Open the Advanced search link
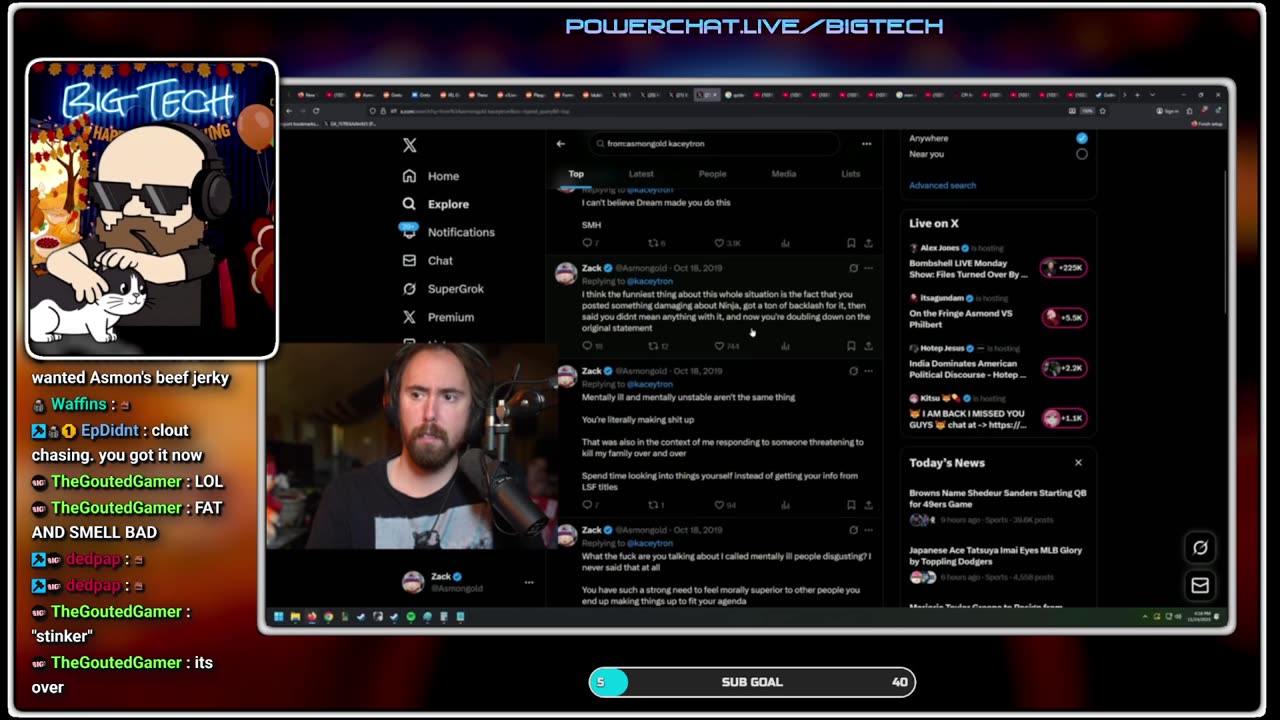1280x720 pixels. (x=942, y=185)
